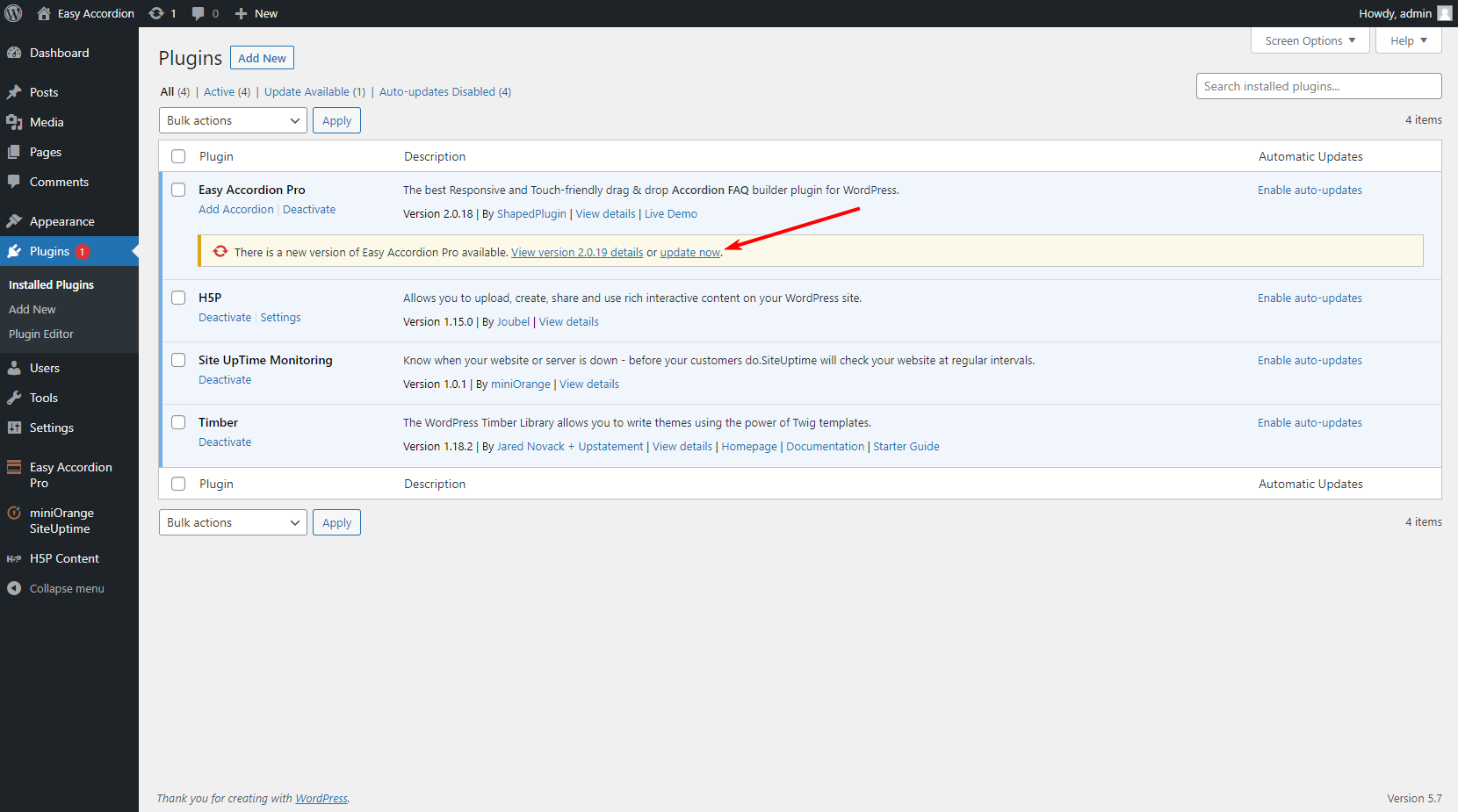Tick the H5P plugin checkbox
The width and height of the screenshot is (1458, 812).
pyautogui.click(x=178, y=298)
